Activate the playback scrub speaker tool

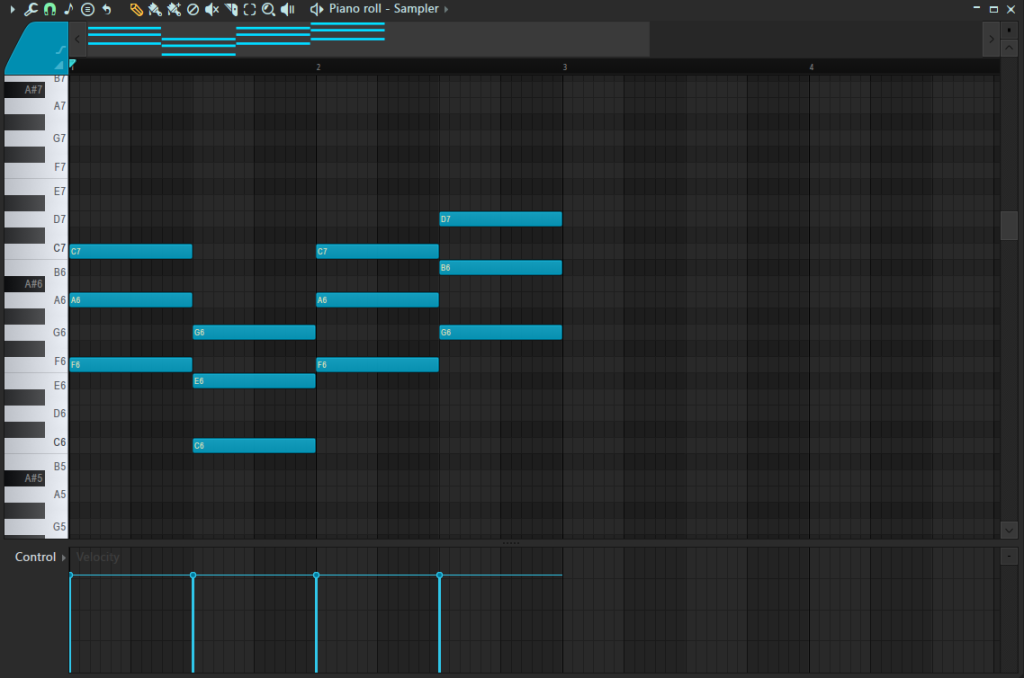[x=287, y=9]
